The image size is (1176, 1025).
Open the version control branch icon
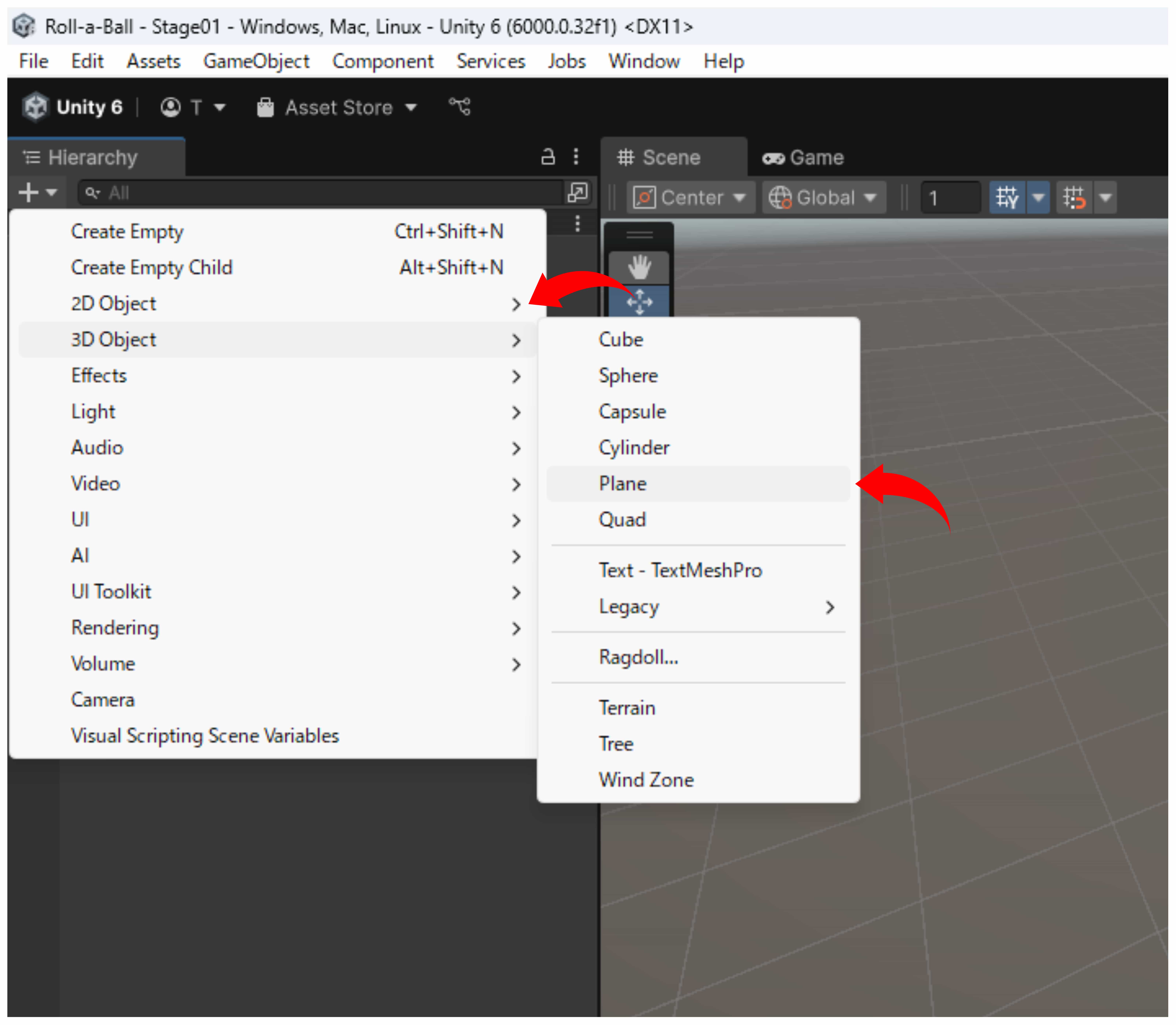pyautogui.click(x=460, y=106)
